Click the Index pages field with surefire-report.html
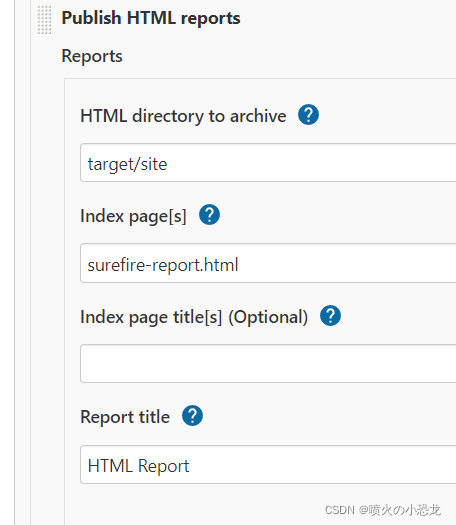Screen dimensions: 456x525 (268, 263)
